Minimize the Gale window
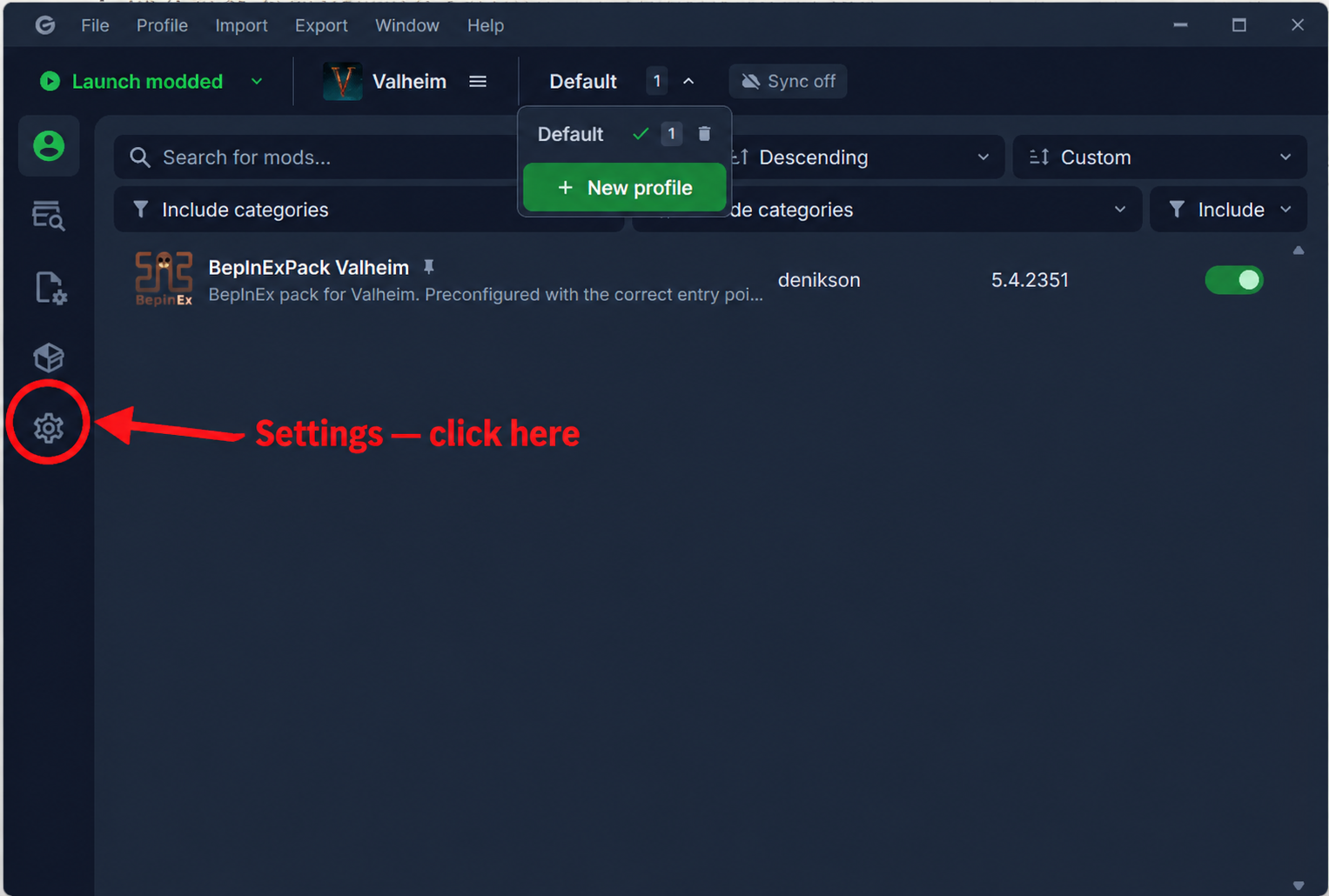 (x=1180, y=25)
